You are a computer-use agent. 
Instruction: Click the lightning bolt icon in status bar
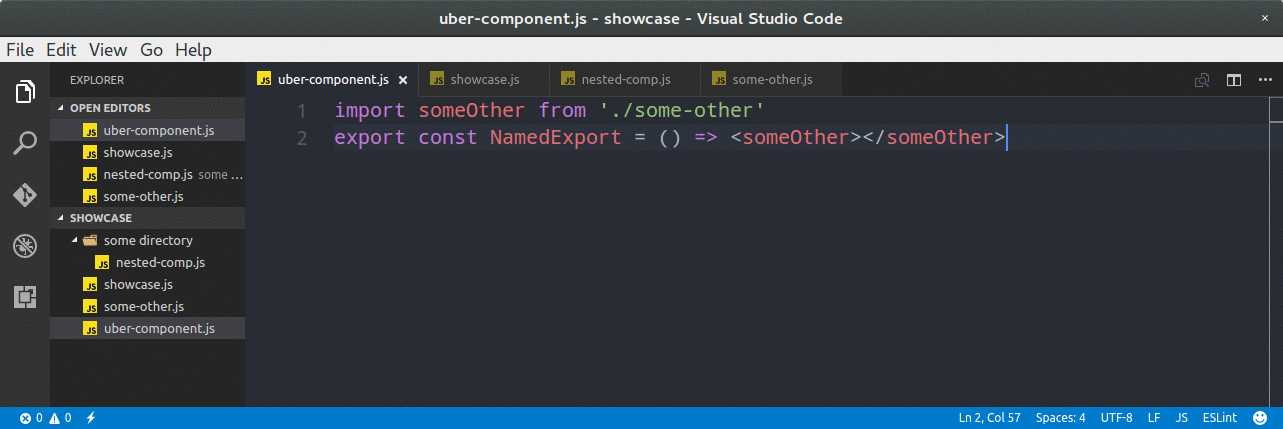pyautogui.click(x=90, y=418)
